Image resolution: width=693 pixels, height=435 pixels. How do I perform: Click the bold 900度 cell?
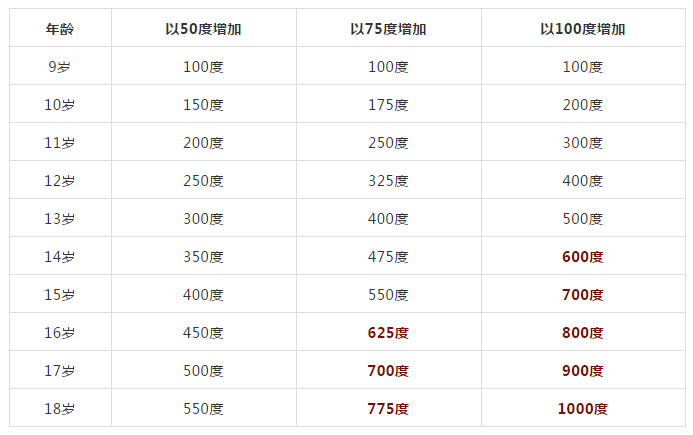pos(583,371)
